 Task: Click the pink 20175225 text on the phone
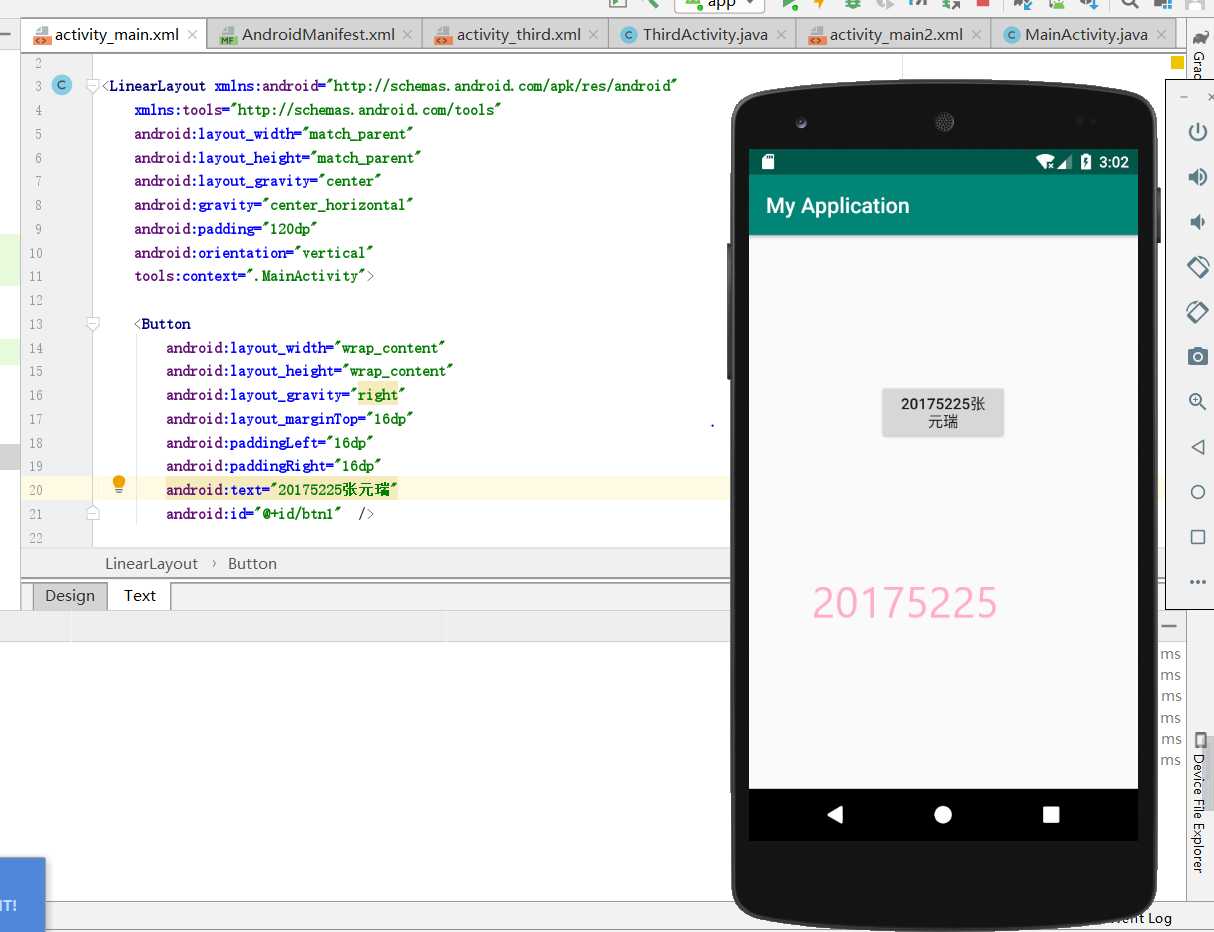[x=904, y=603]
